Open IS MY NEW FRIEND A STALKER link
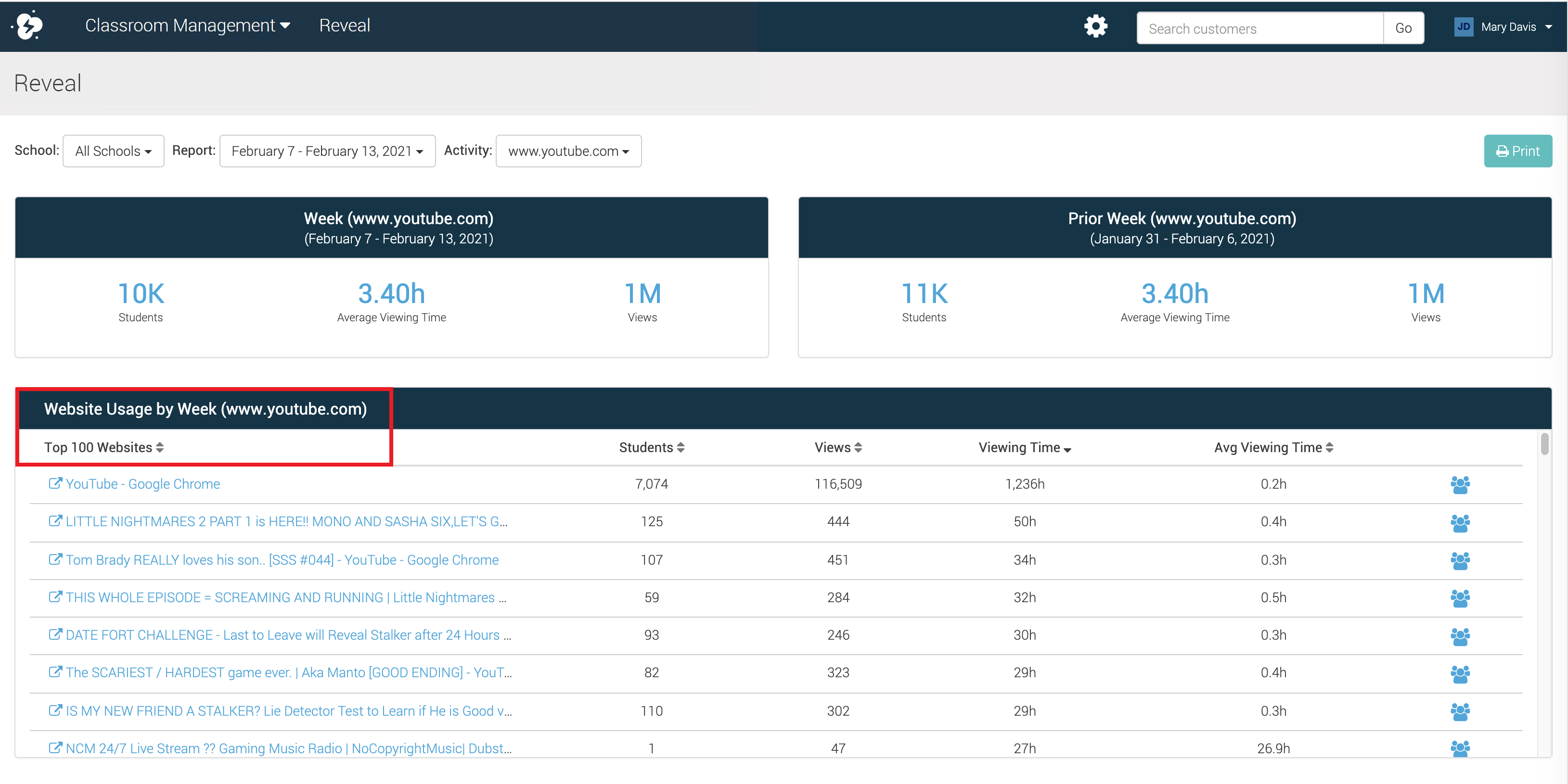This screenshot has height=784, width=1568. 288,711
